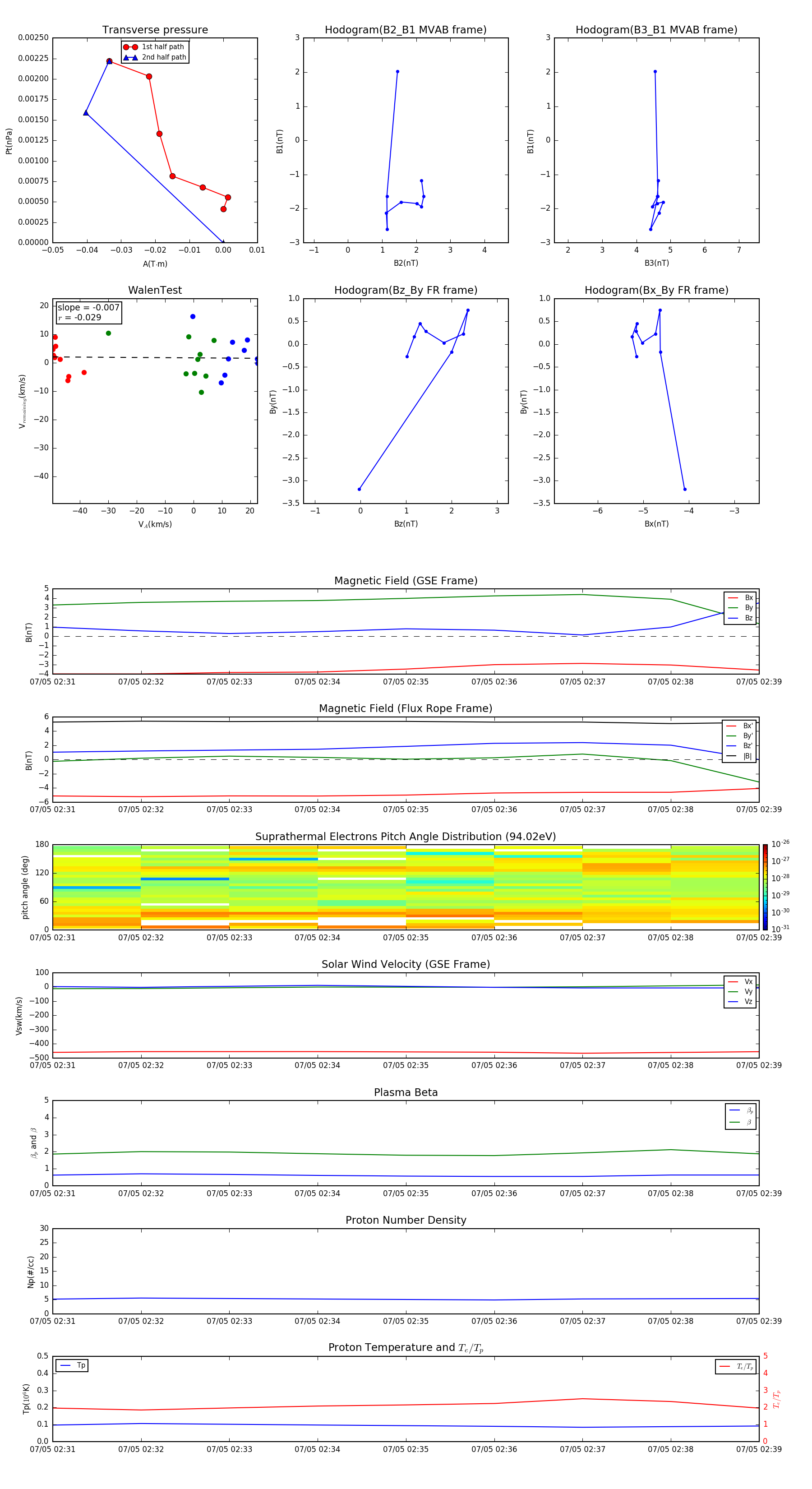Click the 'By' legend entry in GSE panel
Screen dimensions: 812x1489
tap(740, 607)
